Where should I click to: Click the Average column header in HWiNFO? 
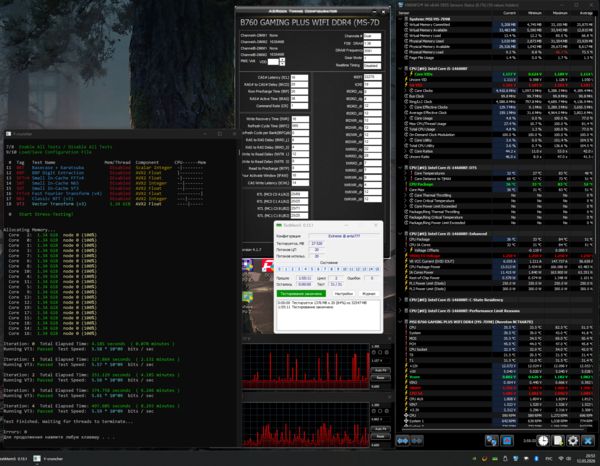pyautogui.click(x=582, y=13)
